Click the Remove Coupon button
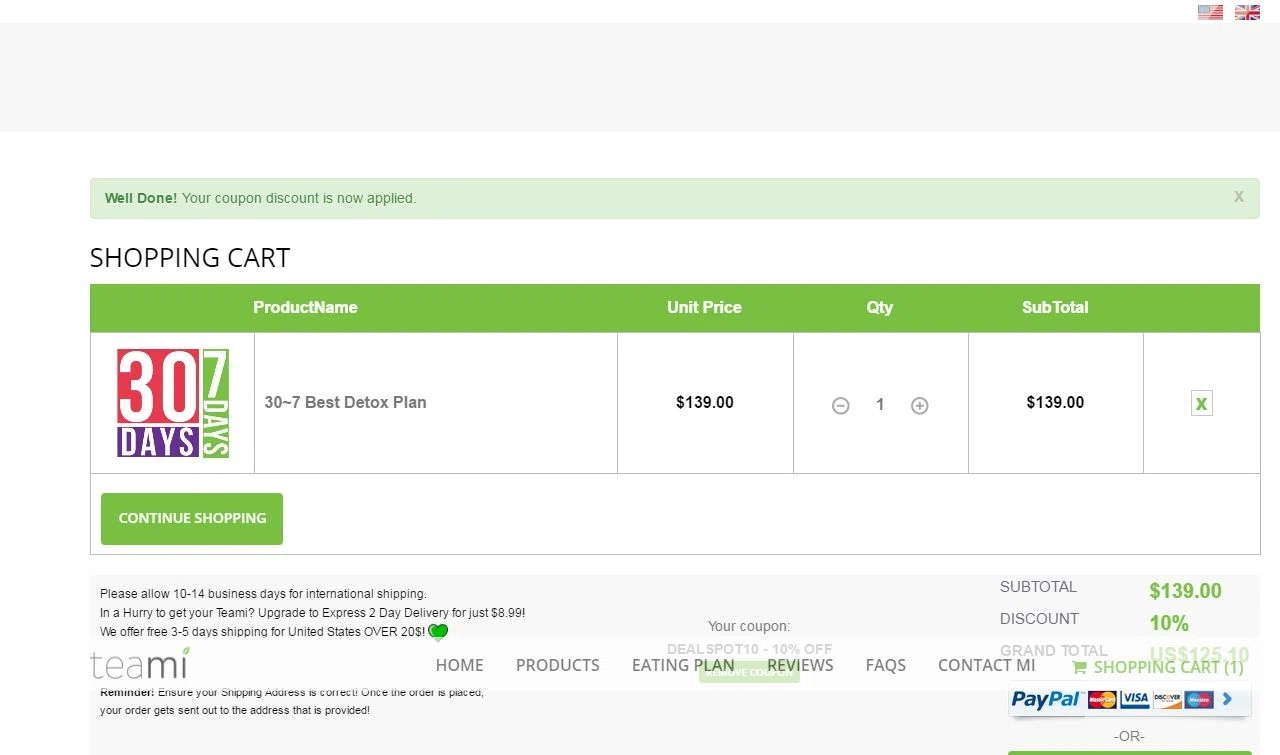Screen dimensions: 1280x755 (749, 672)
